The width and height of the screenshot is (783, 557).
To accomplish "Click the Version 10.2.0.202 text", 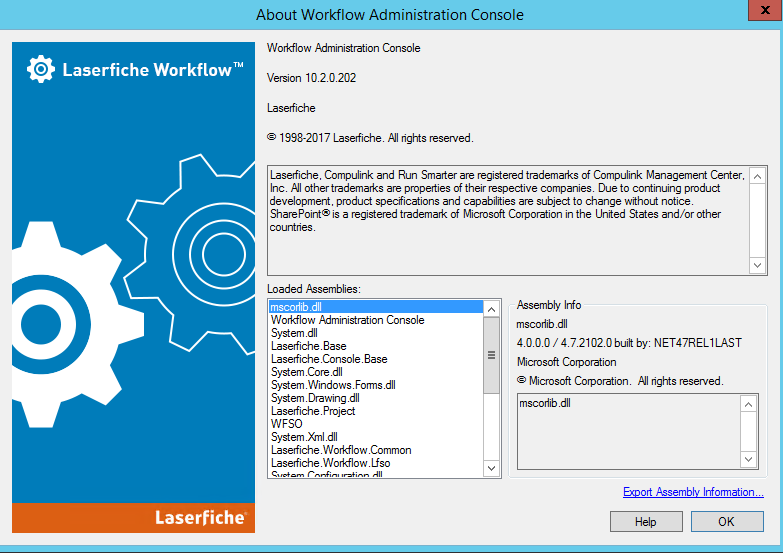I will (312, 78).
